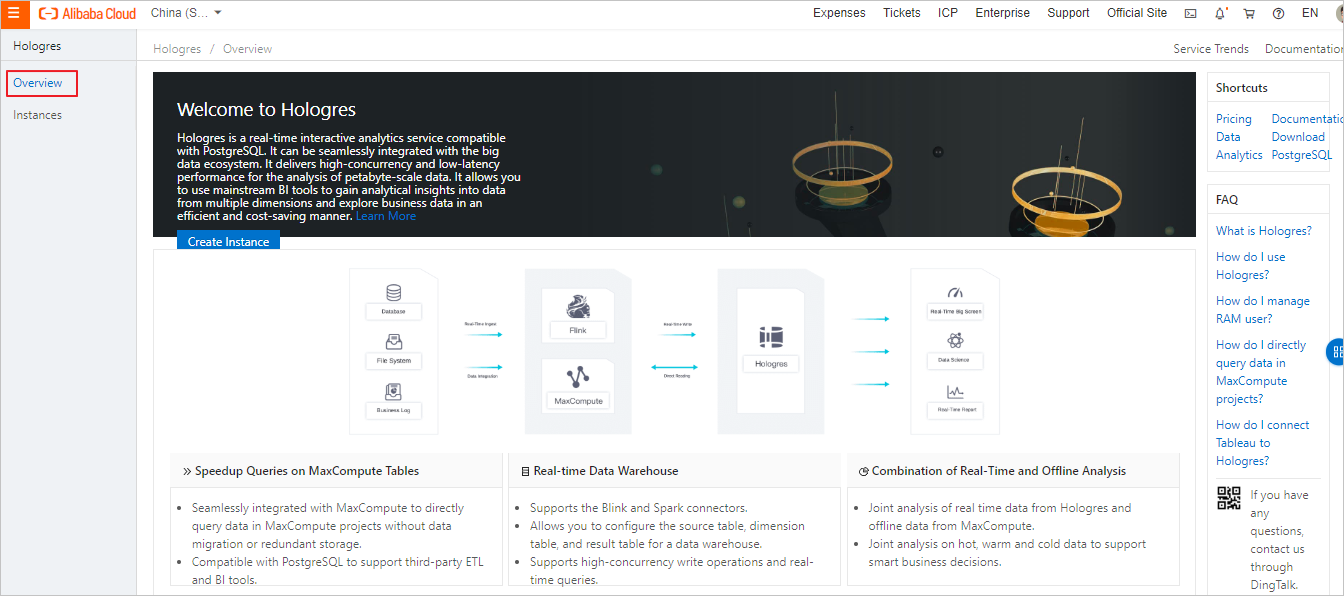Select Instances in the sidebar

click(x=37, y=115)
